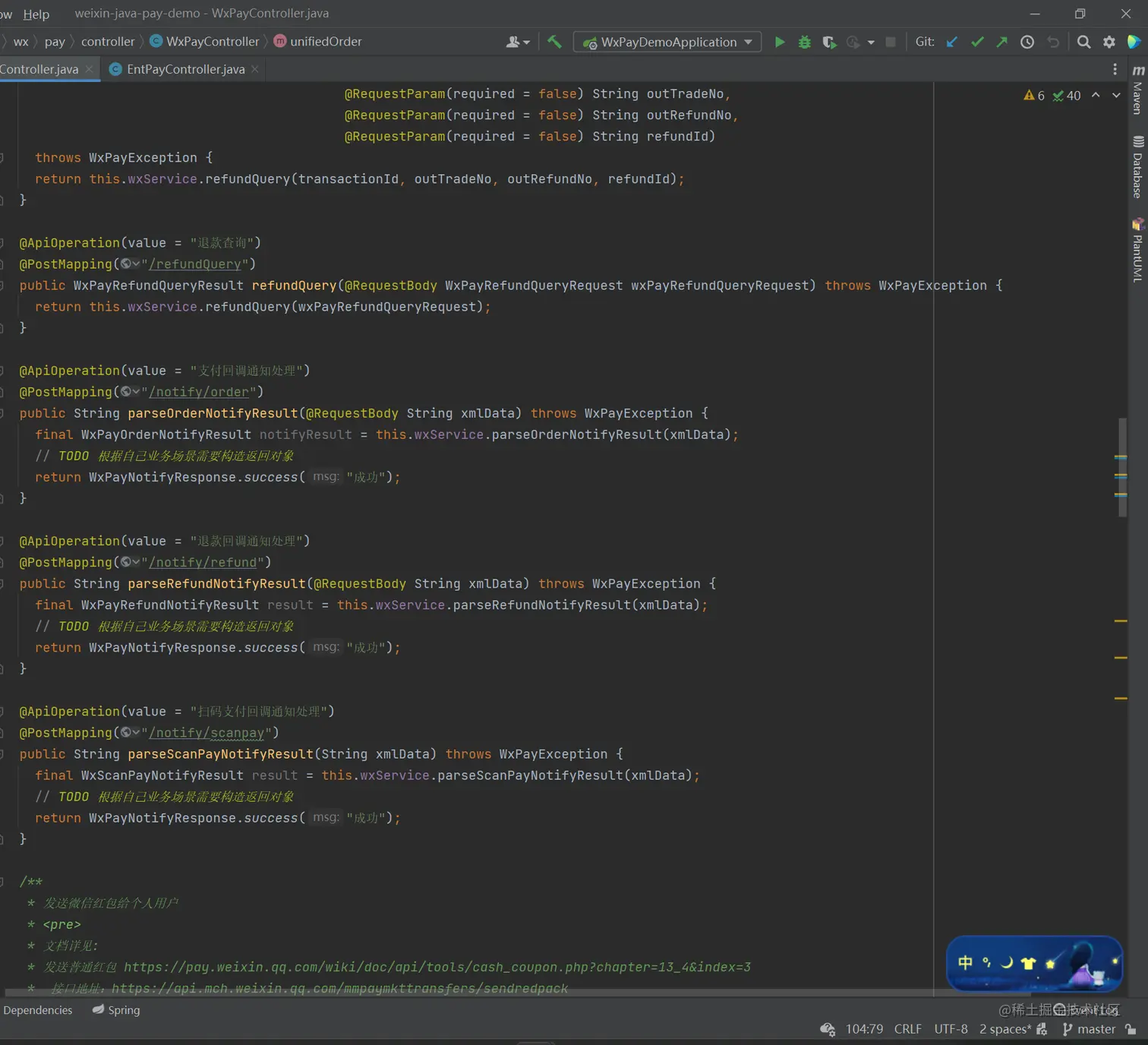
Task: Commit changes using the Git checkmark icon
Action: point(977,43)
